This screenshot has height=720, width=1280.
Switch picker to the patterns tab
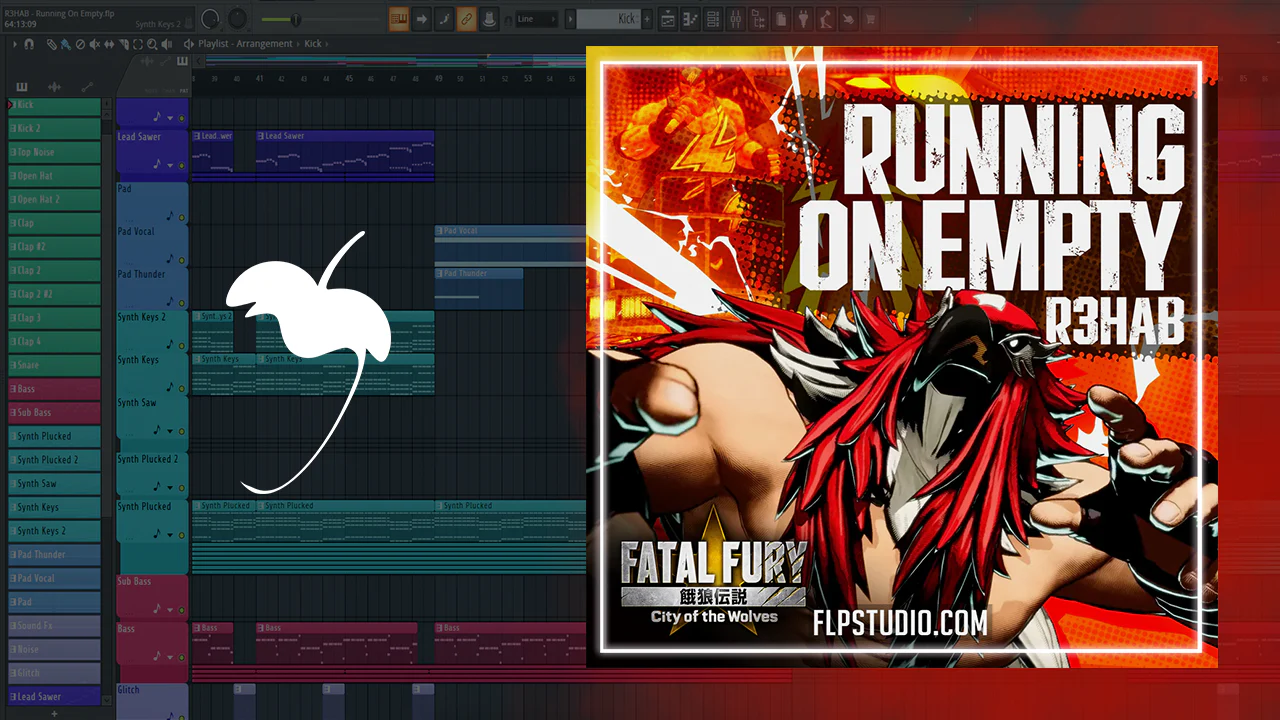(22, 87)
